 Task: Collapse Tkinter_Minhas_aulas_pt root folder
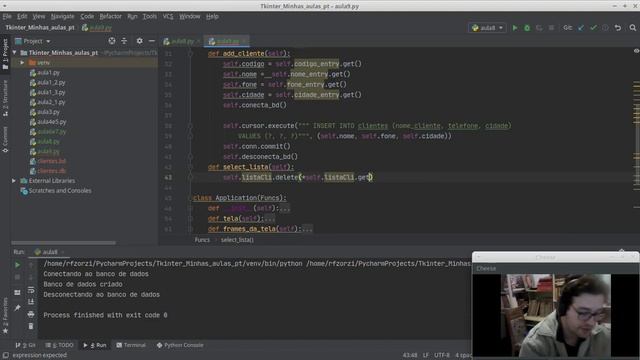pos(15,53)
